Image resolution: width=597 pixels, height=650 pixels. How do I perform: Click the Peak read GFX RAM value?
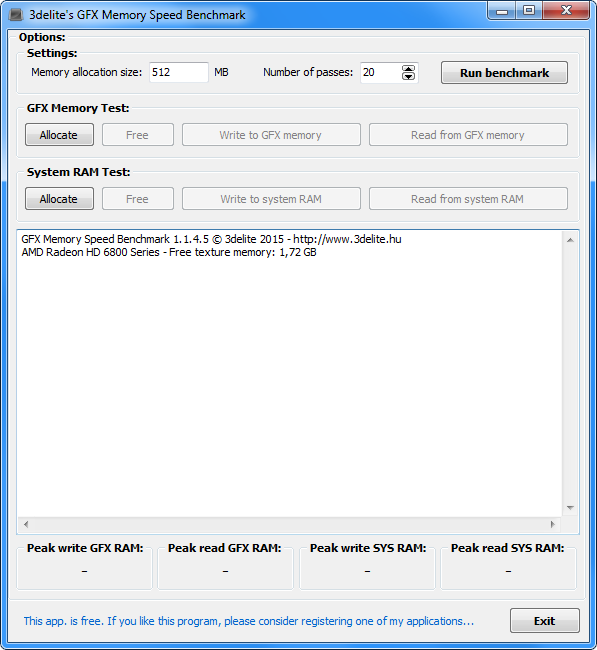tap(226, 571)
